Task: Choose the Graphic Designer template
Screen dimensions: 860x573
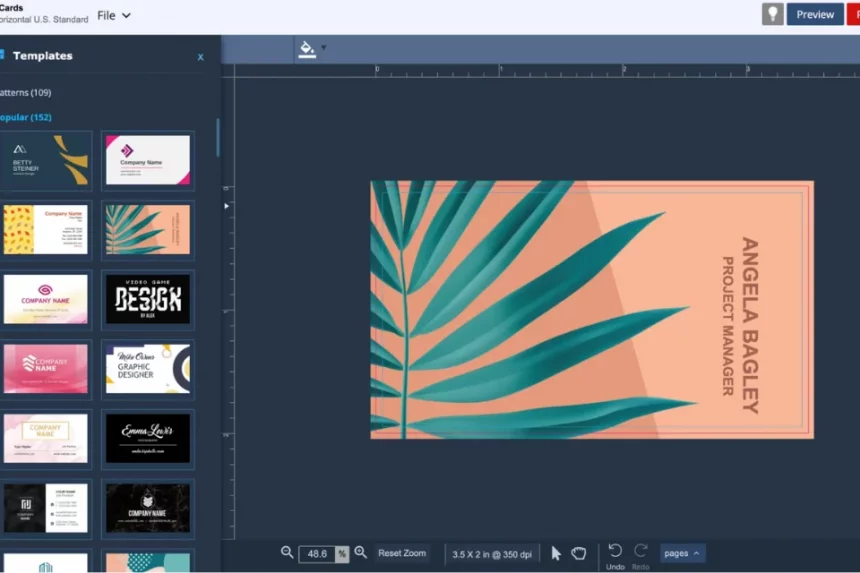Action: 148,368
